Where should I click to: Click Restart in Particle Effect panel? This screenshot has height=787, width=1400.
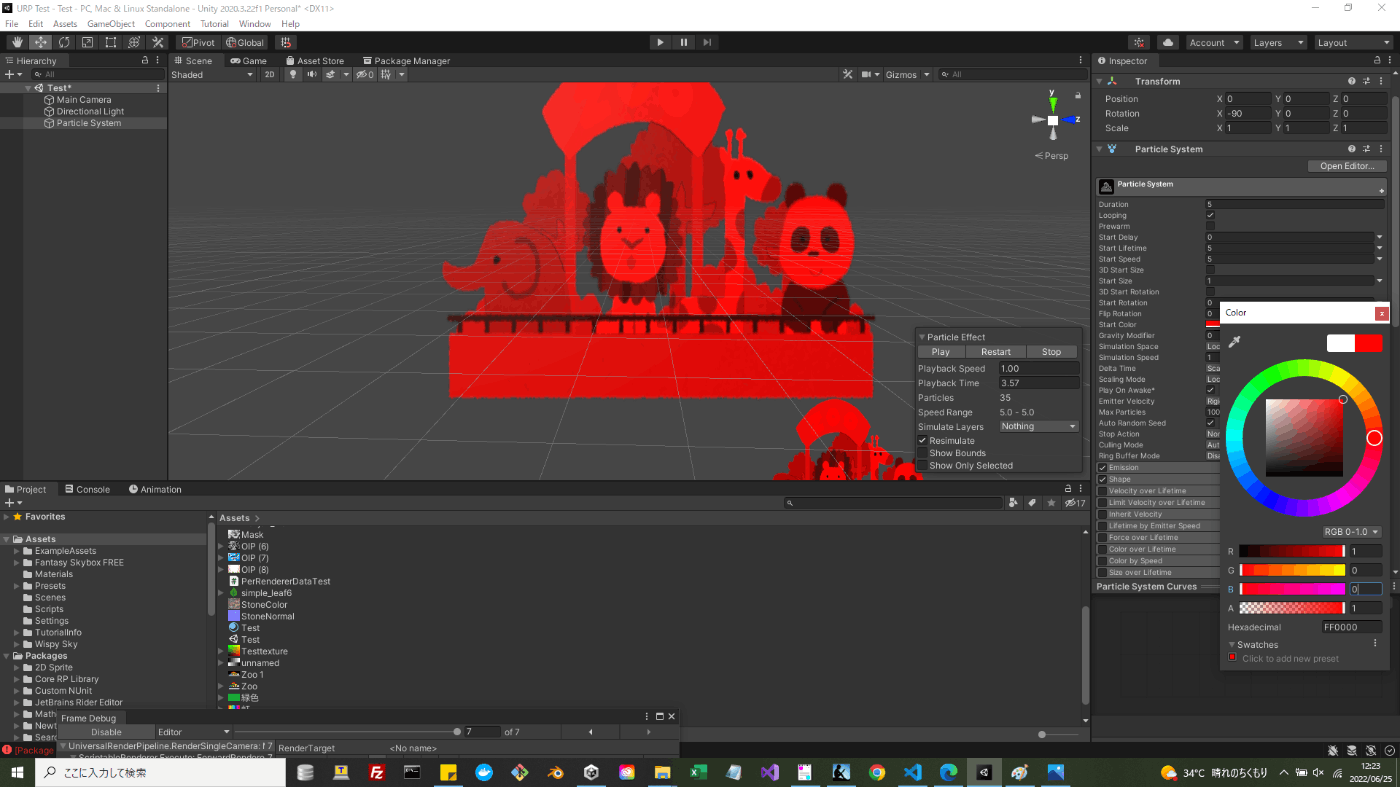(x=996, y=352)
